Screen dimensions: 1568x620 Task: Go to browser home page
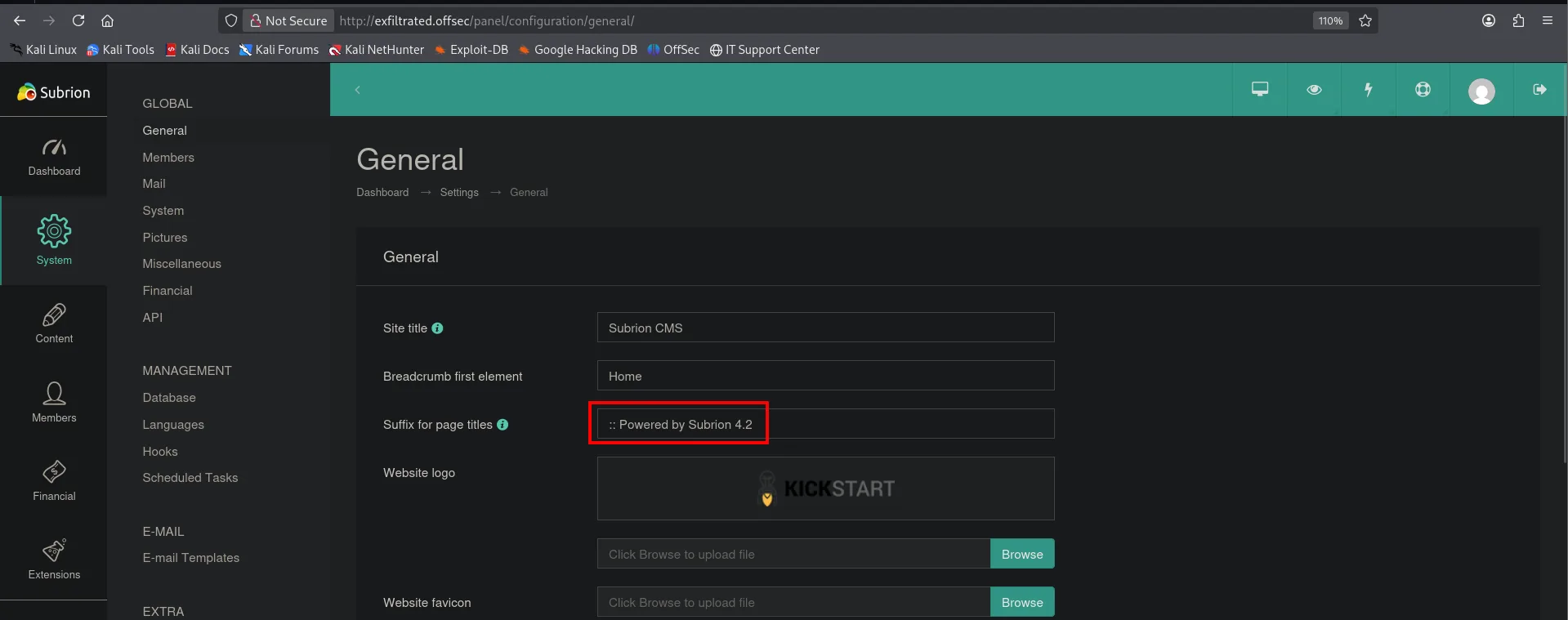tap(107, 20)
